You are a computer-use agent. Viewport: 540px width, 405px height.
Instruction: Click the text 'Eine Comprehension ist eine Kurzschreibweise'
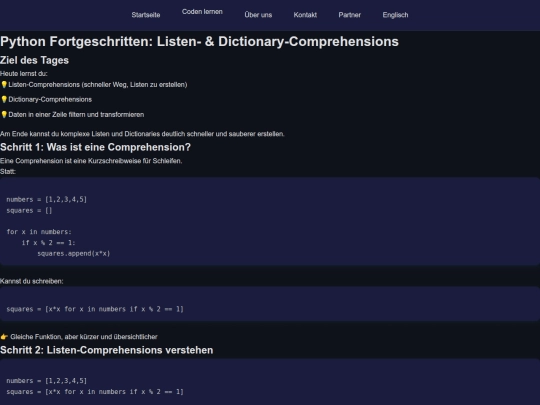[91, 161]
